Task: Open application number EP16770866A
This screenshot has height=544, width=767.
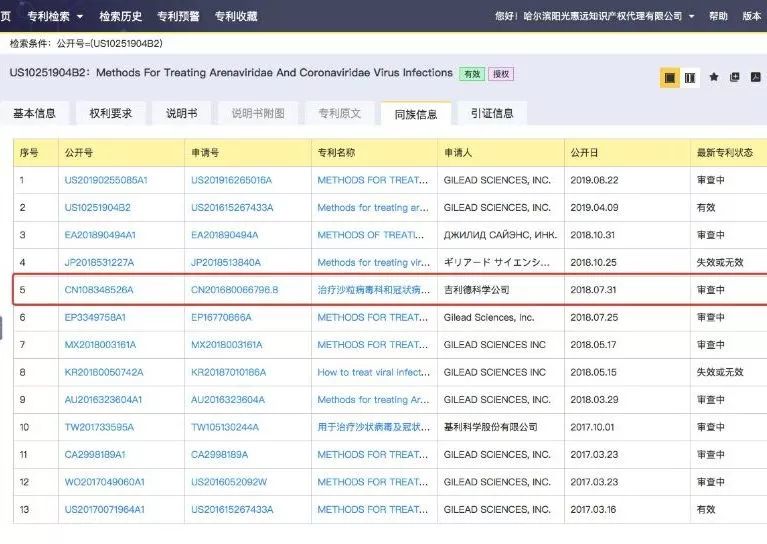Action: [x=221, y=317]
